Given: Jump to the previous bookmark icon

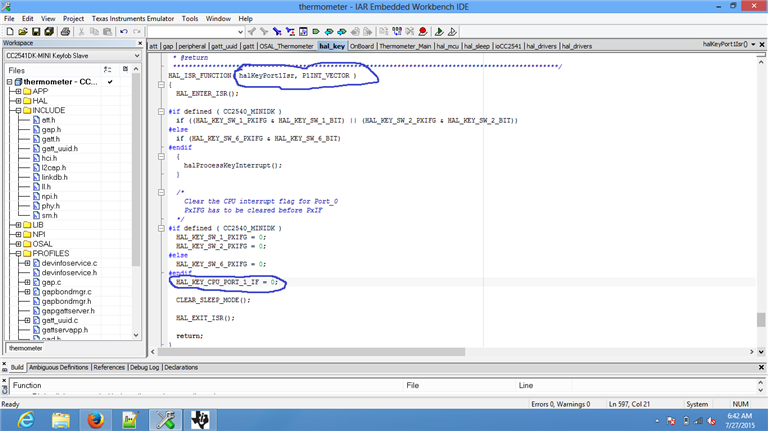Looking at the screenshot, I should (x=329, y=32).
